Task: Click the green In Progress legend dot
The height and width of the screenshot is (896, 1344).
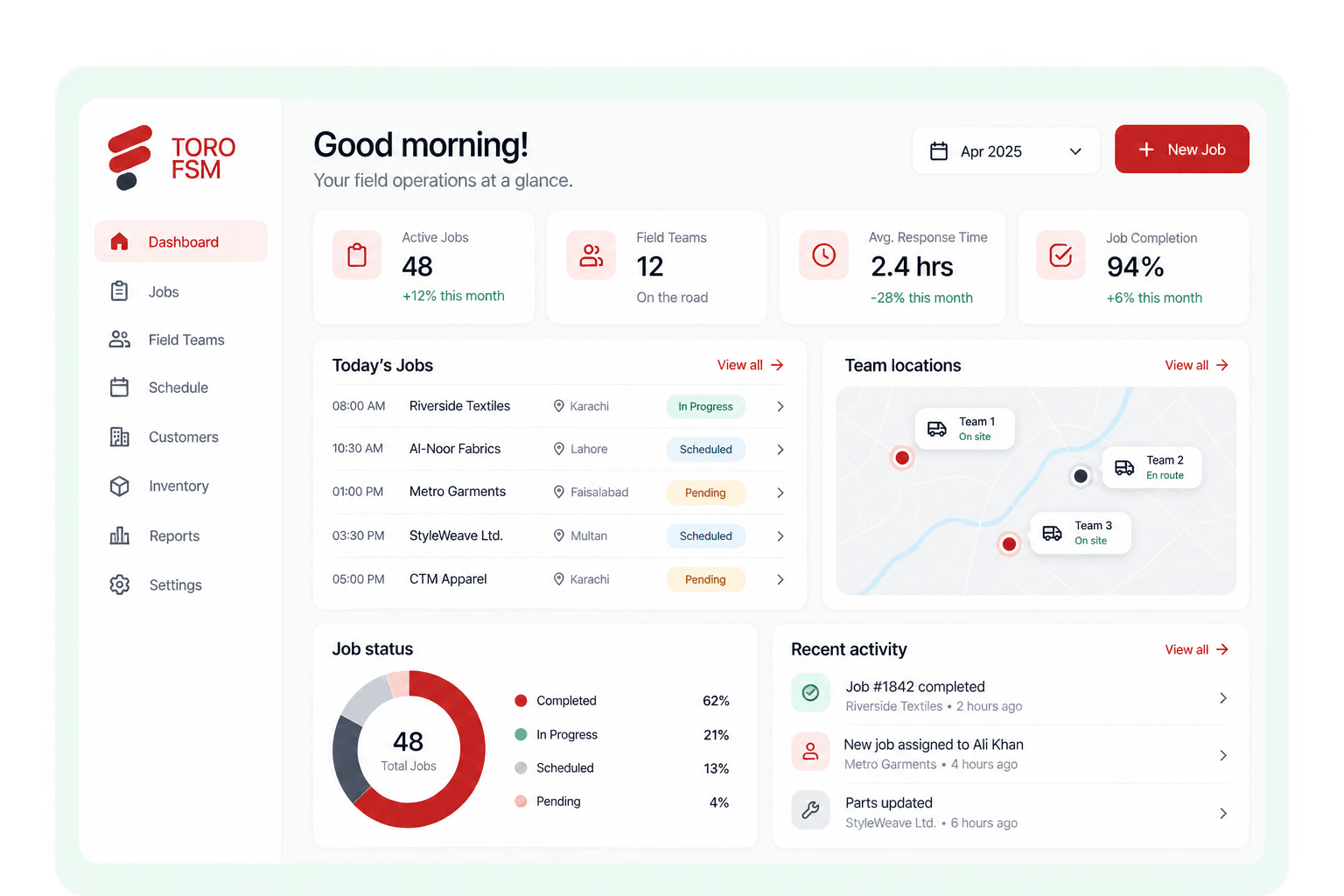Action: coord(521,734)
